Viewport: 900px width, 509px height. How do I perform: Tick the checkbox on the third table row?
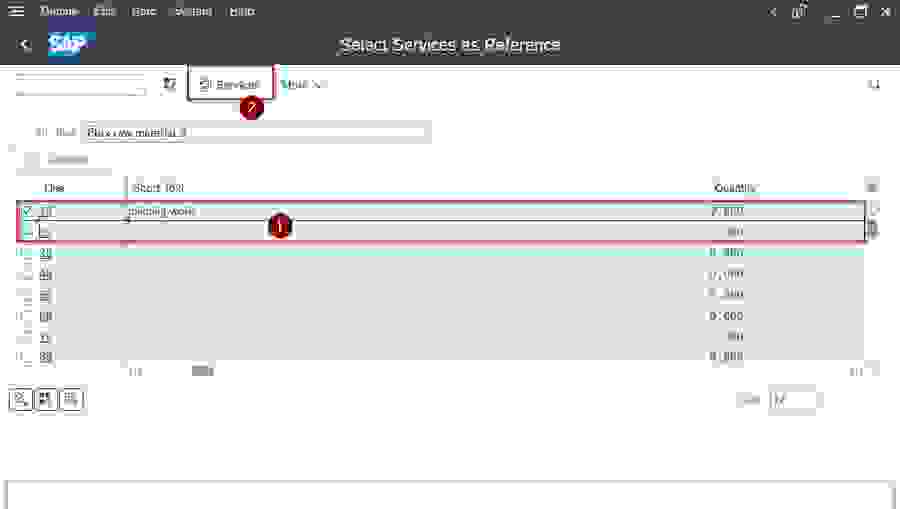point(21,253)
